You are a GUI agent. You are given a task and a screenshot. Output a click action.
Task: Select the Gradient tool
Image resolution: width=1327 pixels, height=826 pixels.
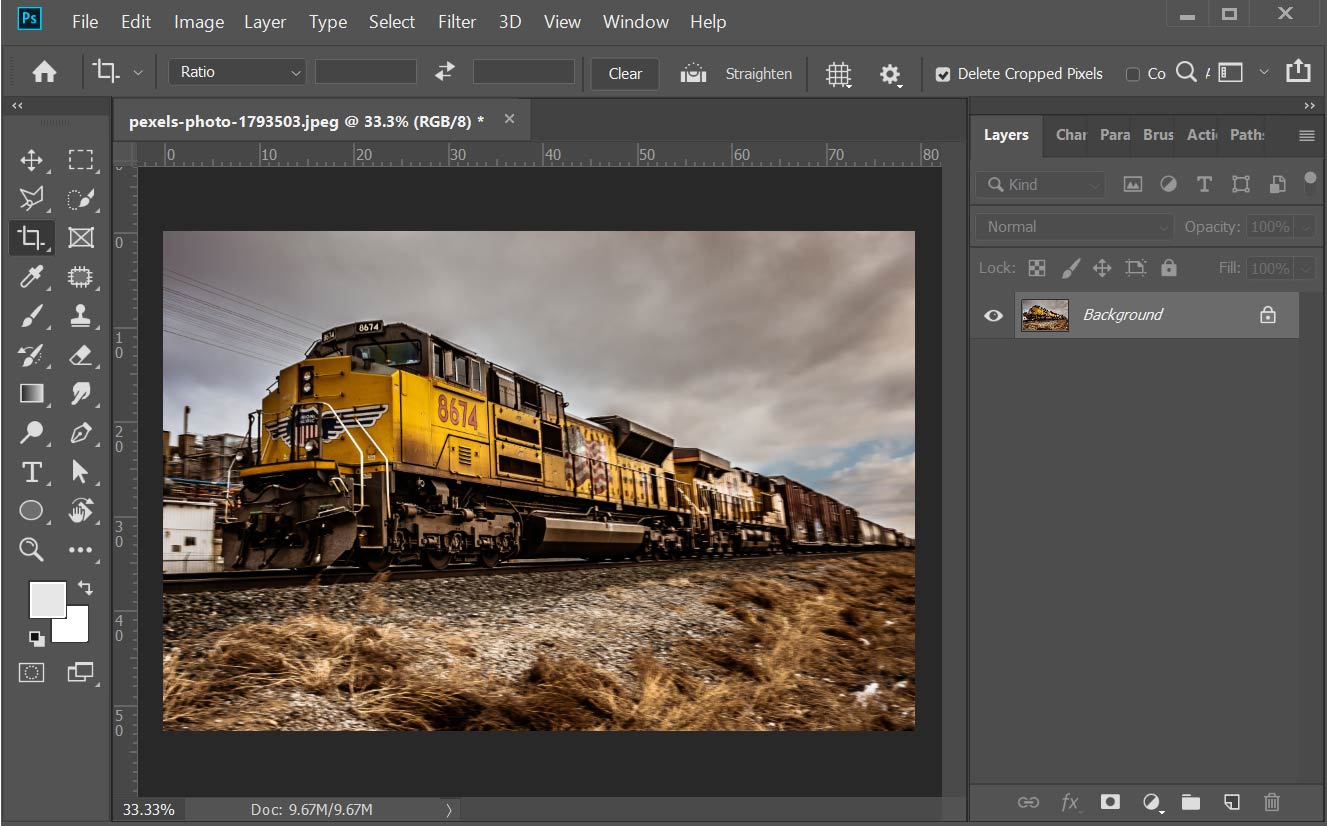31,393
